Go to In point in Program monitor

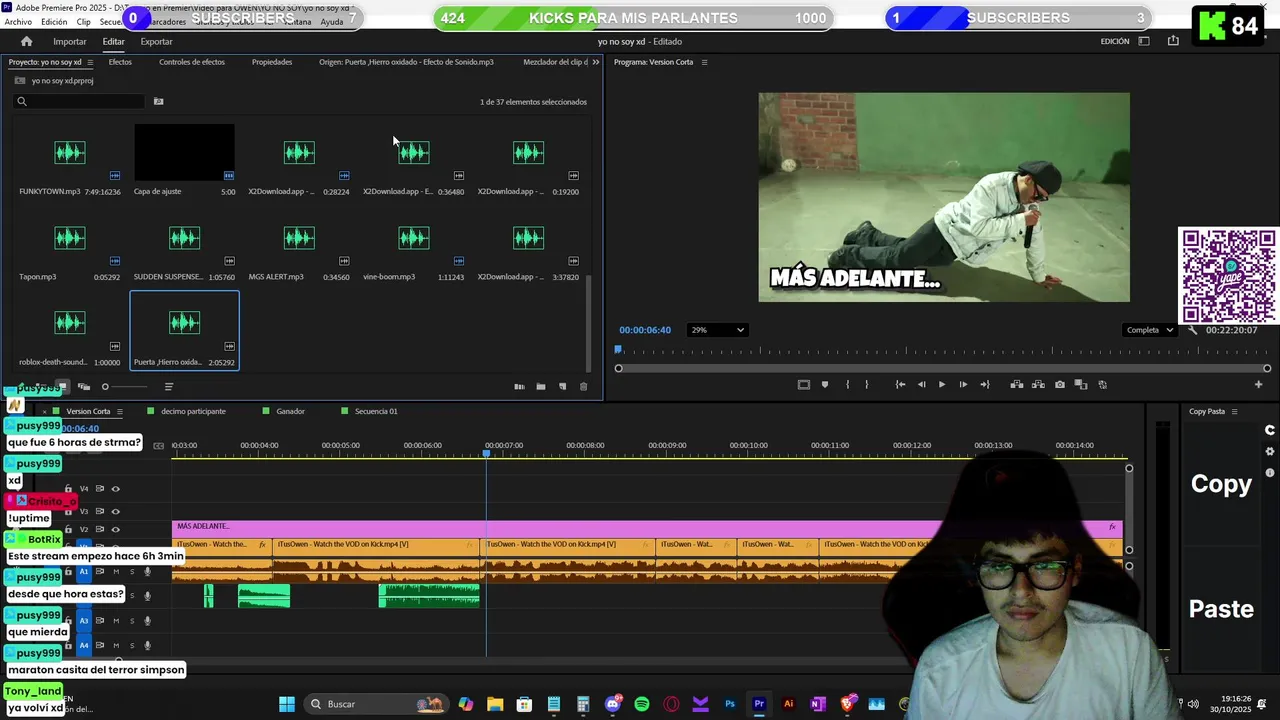click(900, 384)
